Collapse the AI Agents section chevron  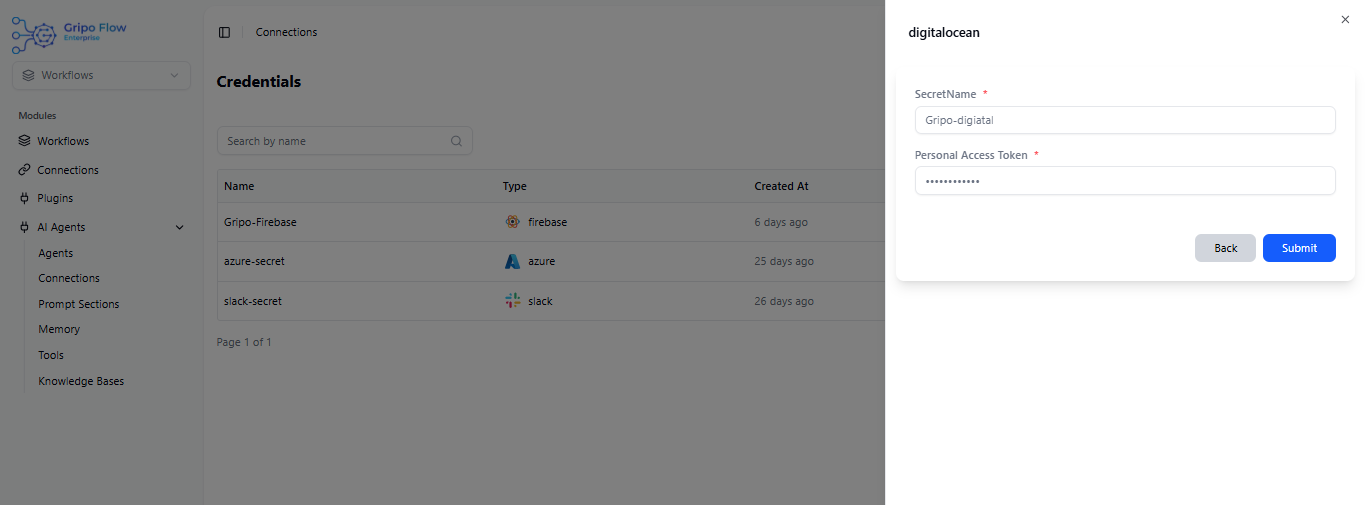(180, 227)
